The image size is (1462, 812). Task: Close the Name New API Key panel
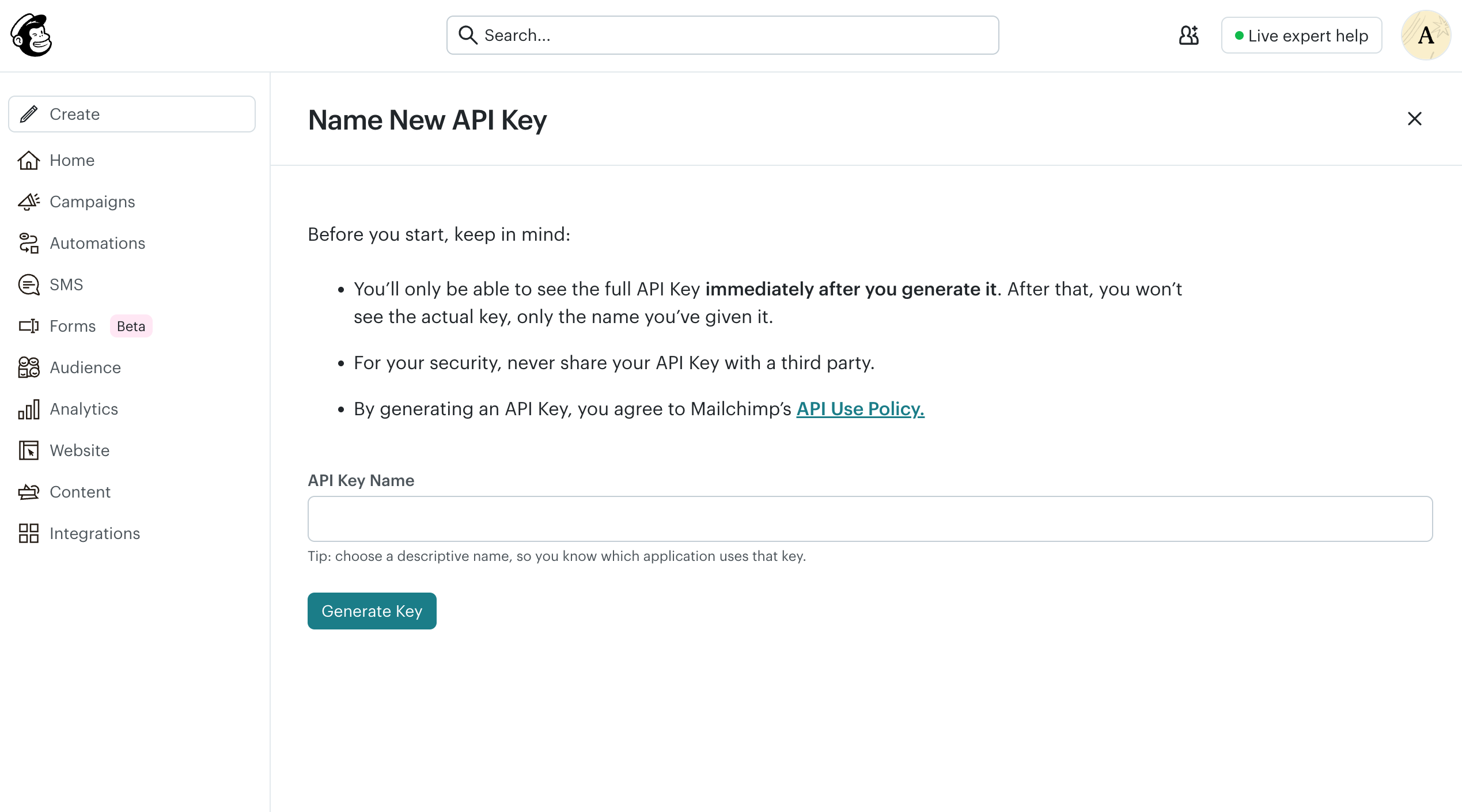(1414, 119)
